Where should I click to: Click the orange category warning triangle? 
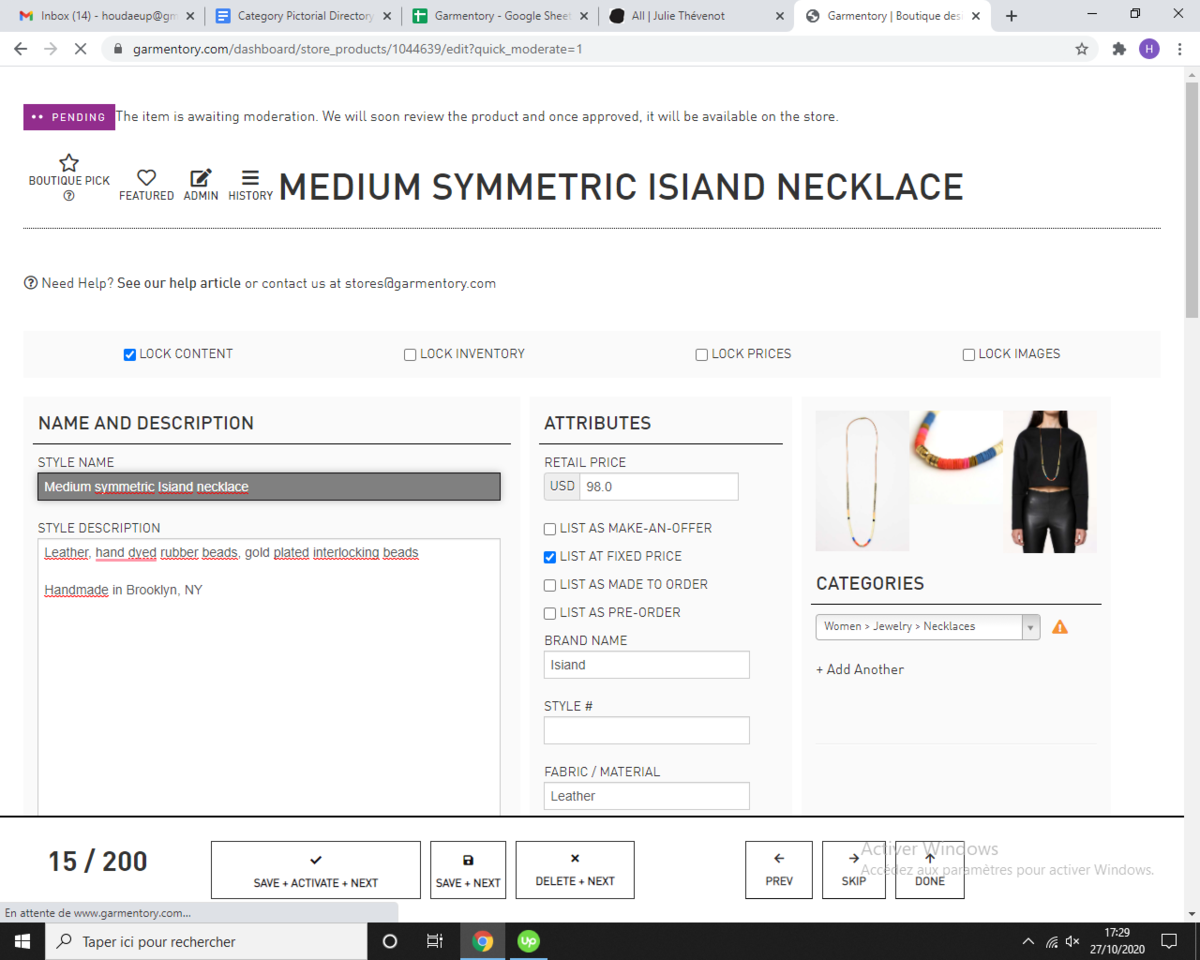1060,627
